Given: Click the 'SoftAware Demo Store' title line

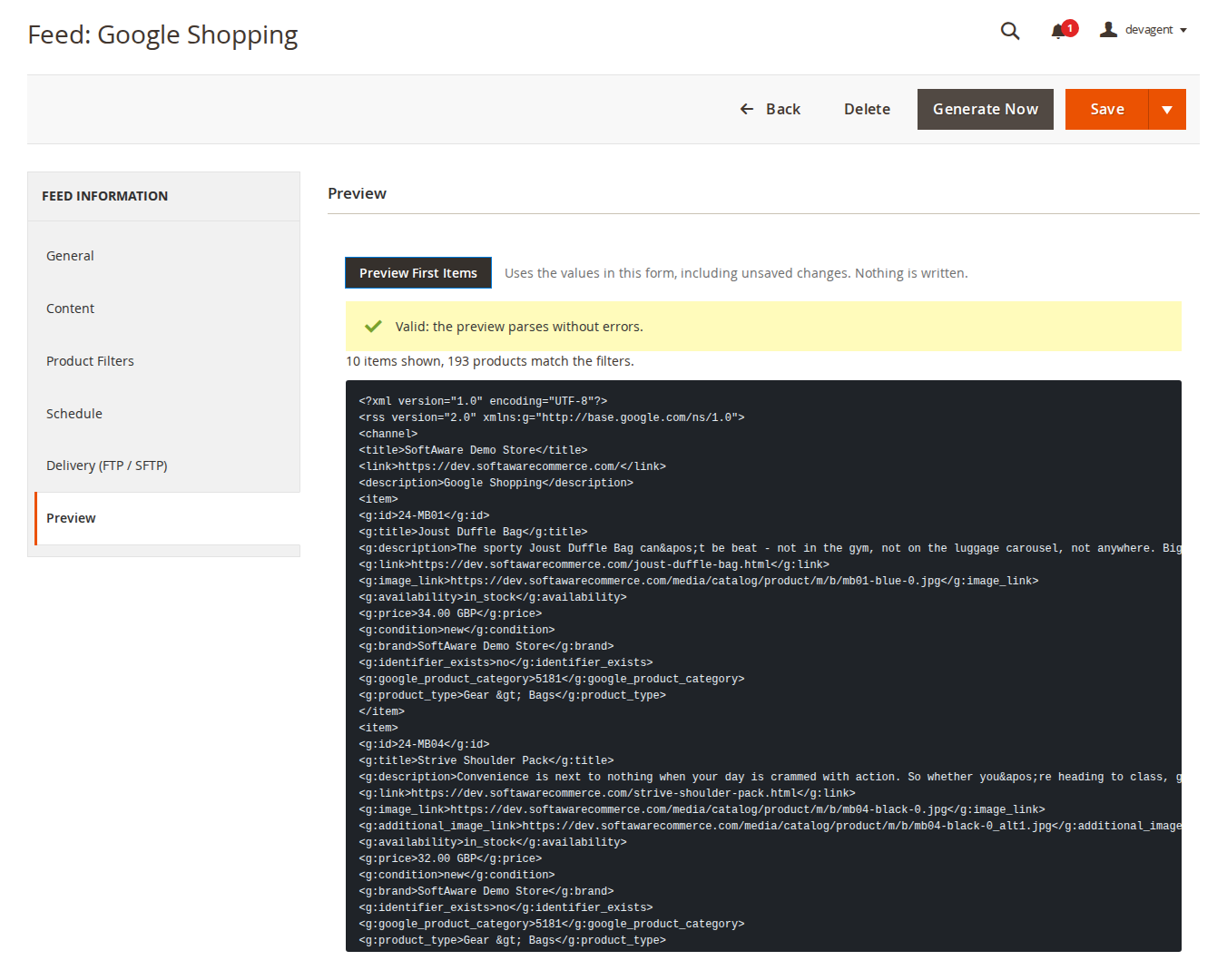Looking at the screenshot, I should [473, 450].
